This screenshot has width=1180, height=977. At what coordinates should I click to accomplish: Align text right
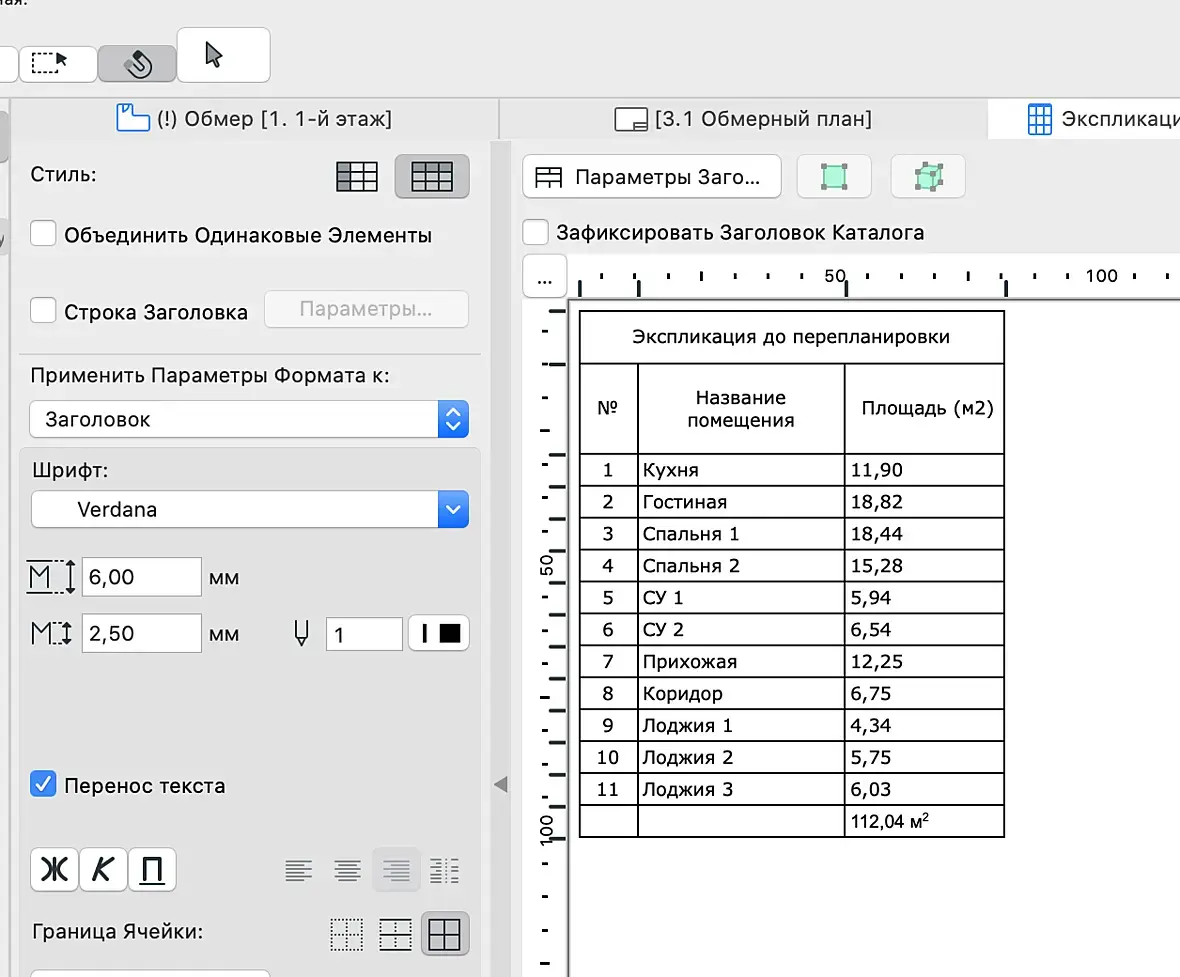(x=396, y=871)
